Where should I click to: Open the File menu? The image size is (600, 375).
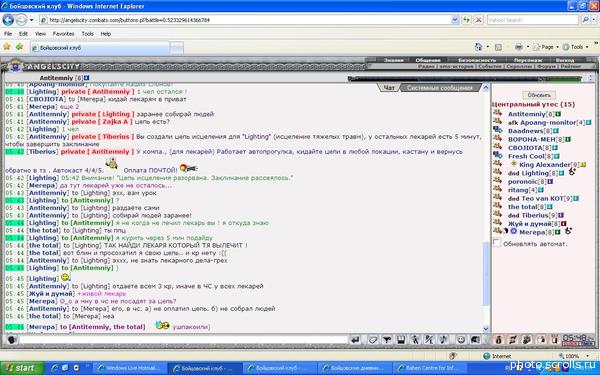[x=8, y=34]
